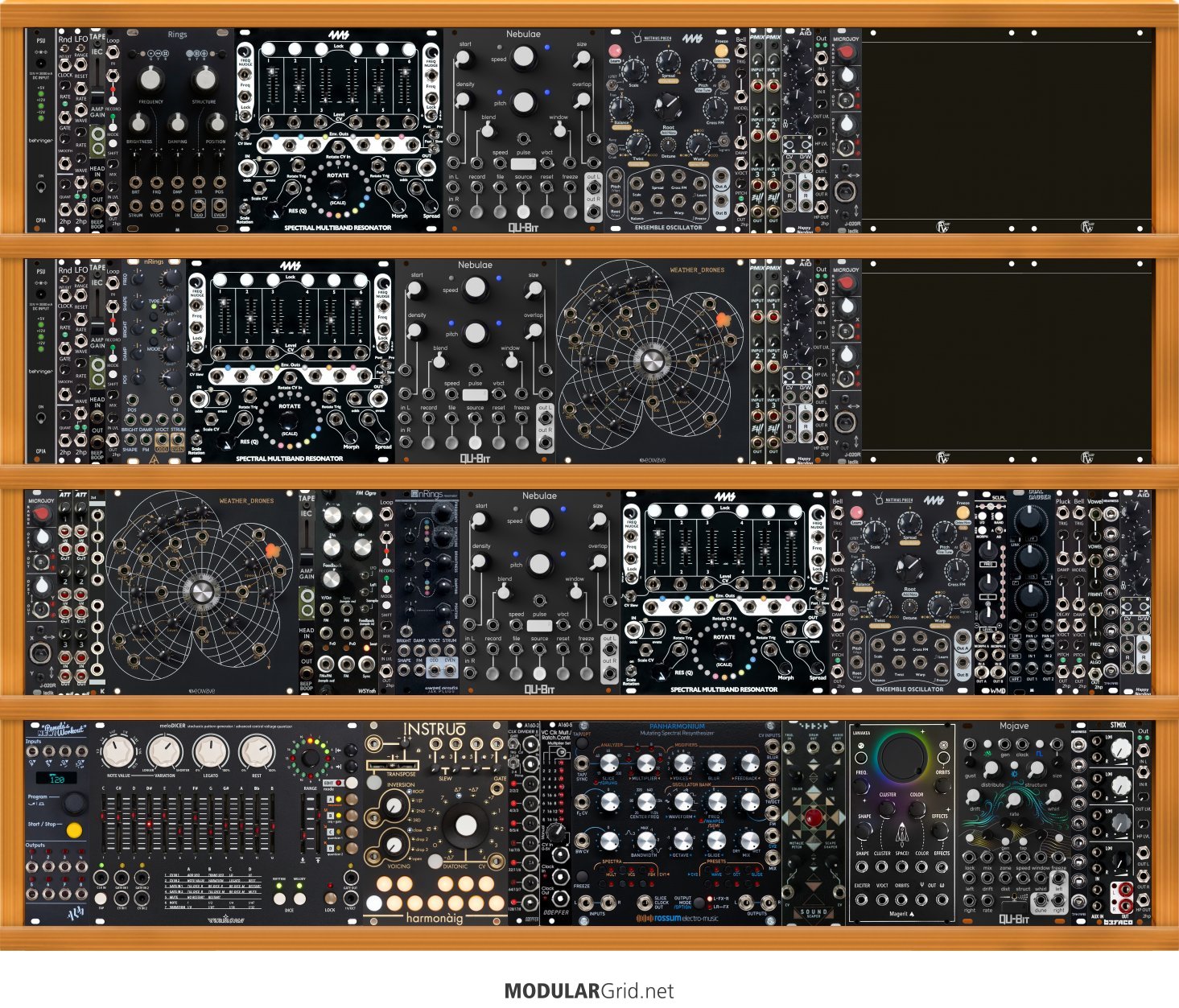The height and width of the screenshot is (1008, 1179).
Task: Click the meloDICER encoder ringed by LEDs
Action: pos(310,758)
